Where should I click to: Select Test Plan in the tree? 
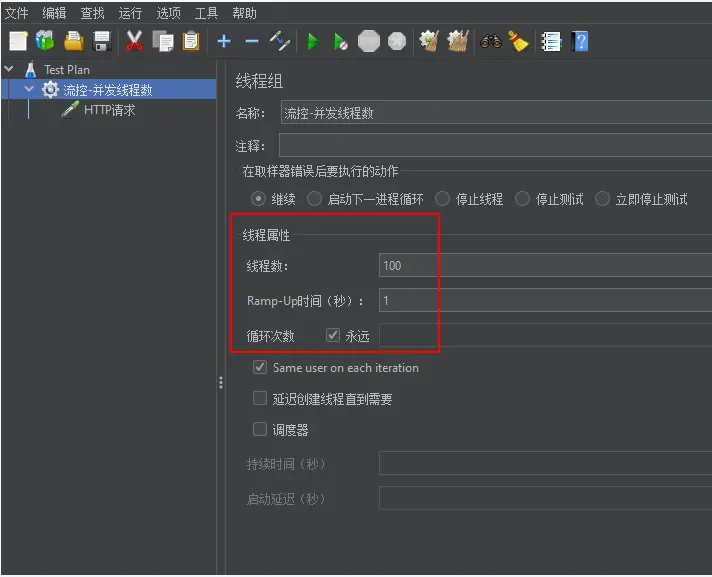tap(67, 70)
